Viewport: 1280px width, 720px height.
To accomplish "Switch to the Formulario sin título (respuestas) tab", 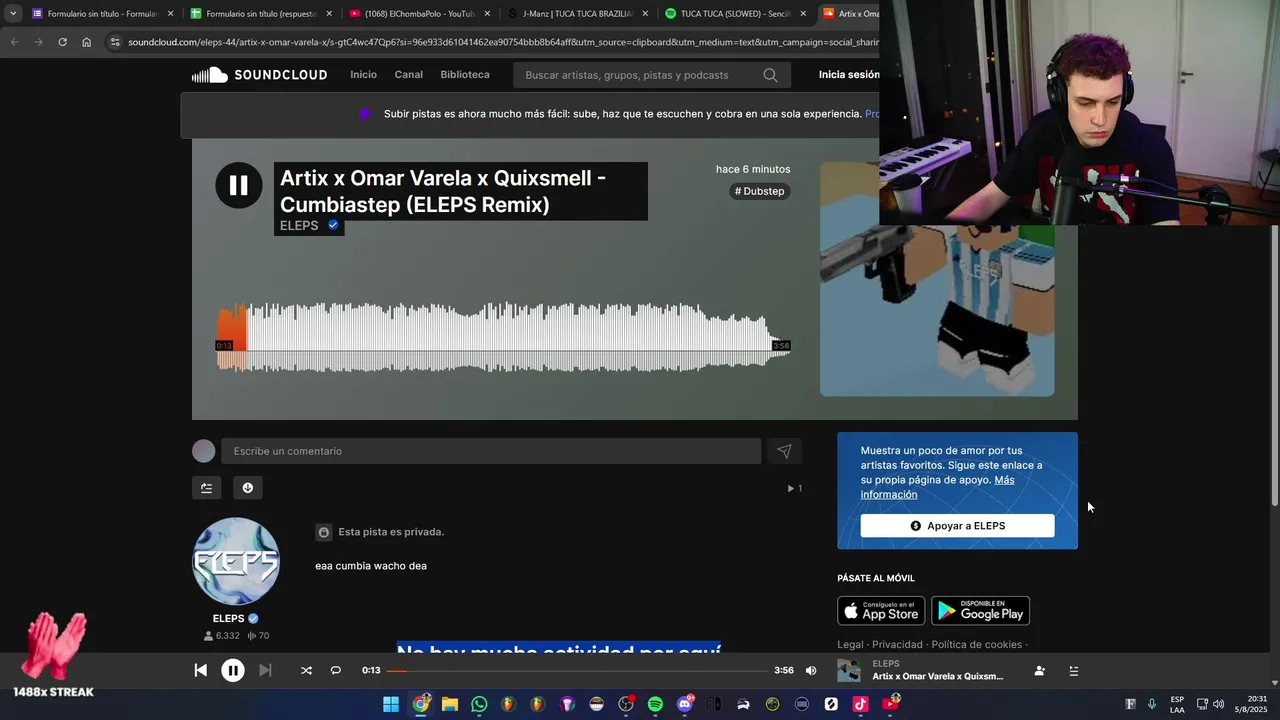I will (260, 14).
